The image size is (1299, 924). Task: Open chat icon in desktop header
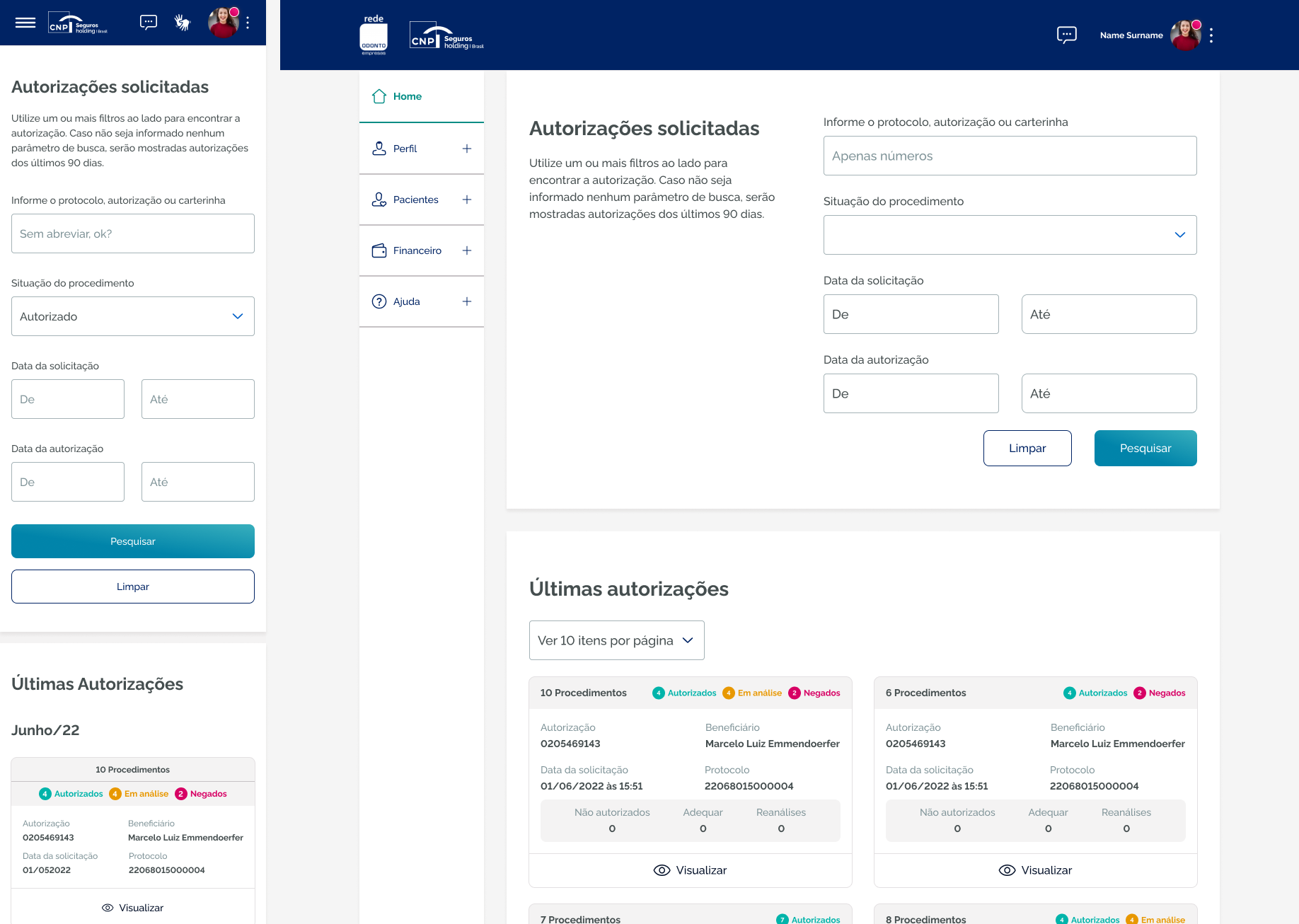coord(1066,35)
